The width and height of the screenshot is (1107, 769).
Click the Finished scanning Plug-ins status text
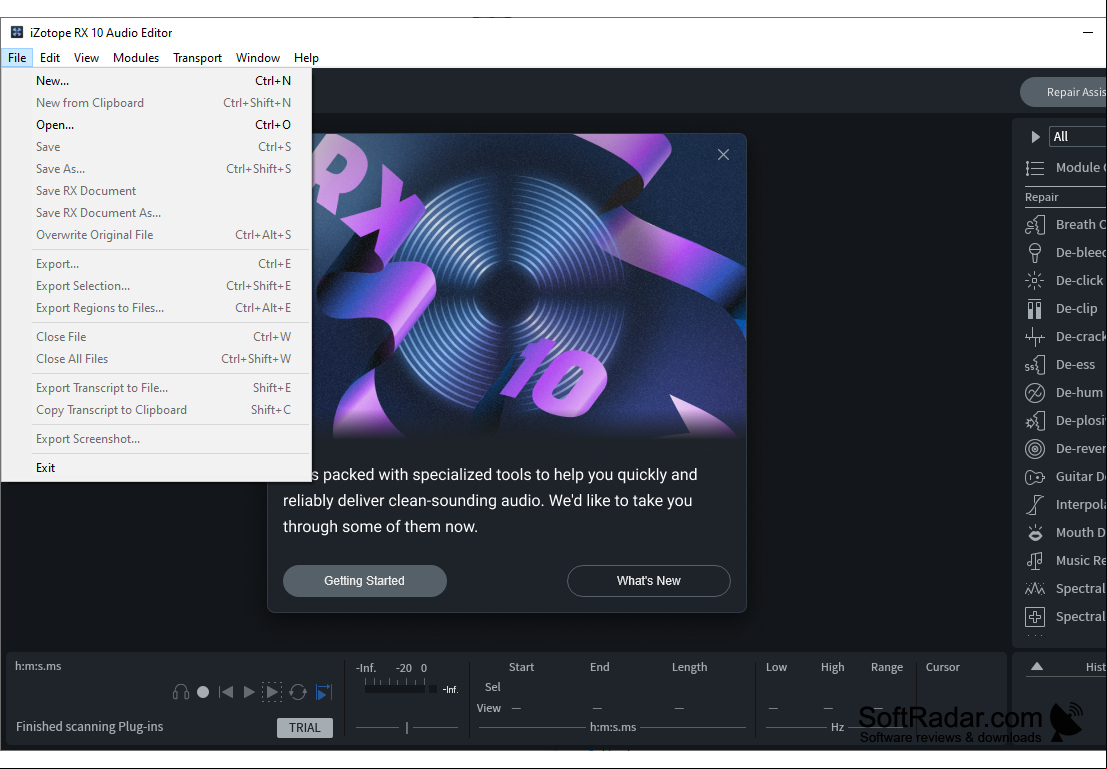[90, 727]
